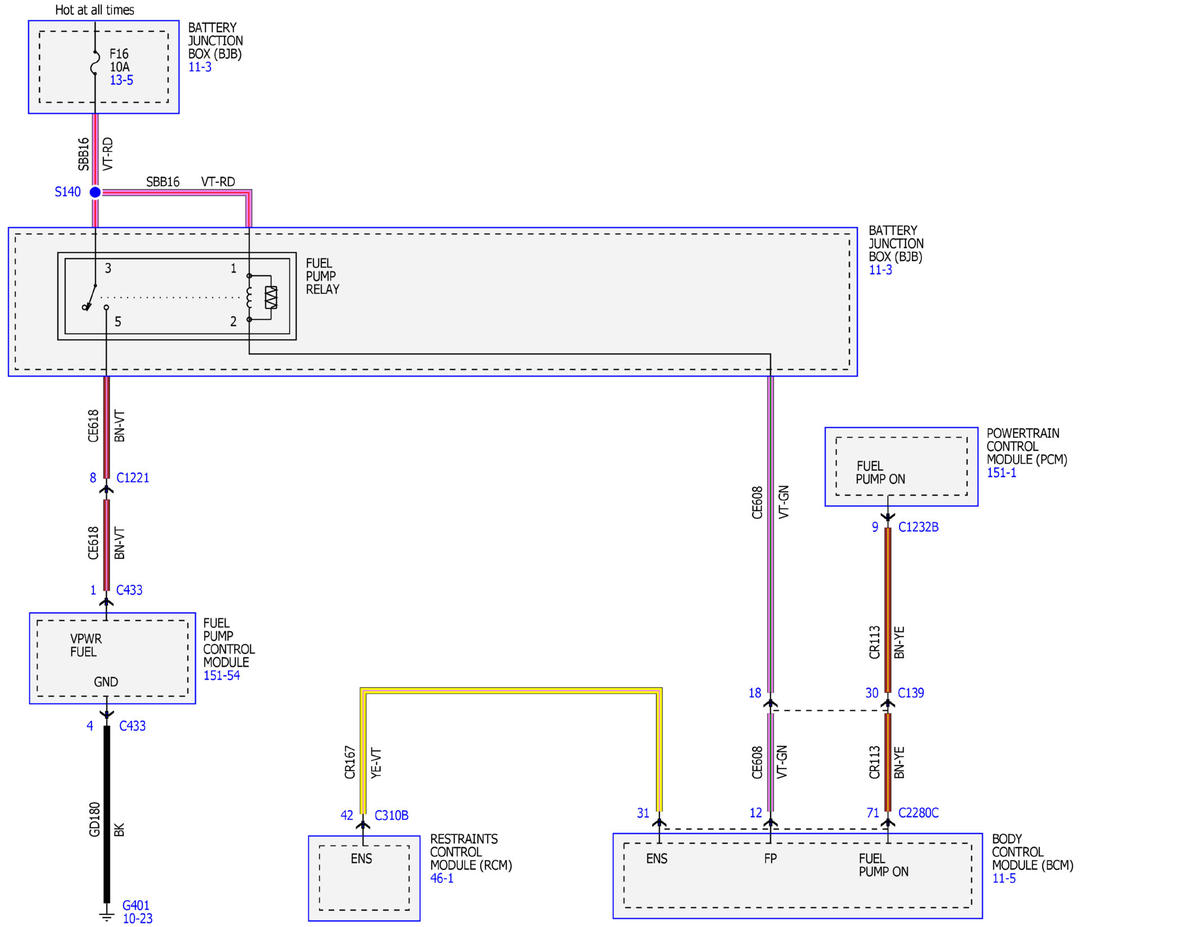Image resolution: width=1200 pixels, height=927 pixels.
Task: Open ground location link 10-23
Action: pyautogui.click(x=137, y=918)
